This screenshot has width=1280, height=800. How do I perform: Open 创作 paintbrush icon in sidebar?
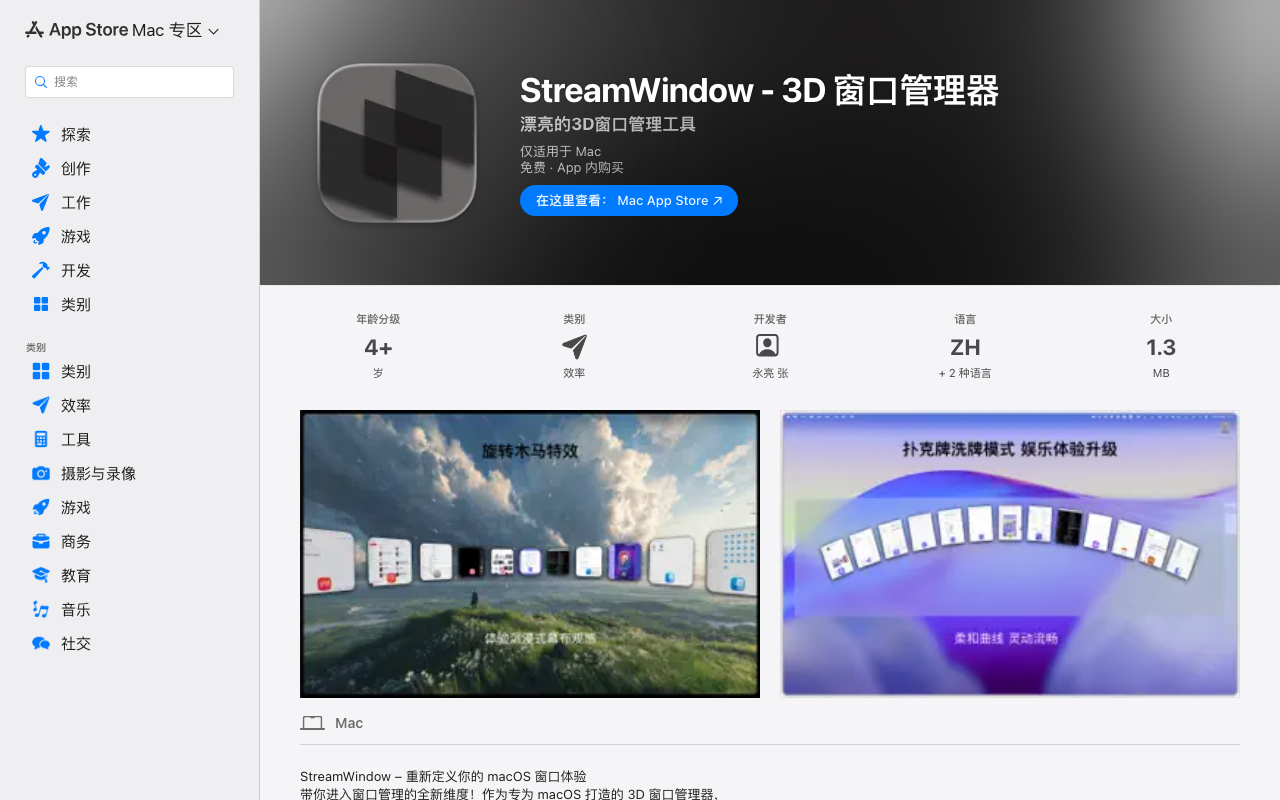pos(41,168)
